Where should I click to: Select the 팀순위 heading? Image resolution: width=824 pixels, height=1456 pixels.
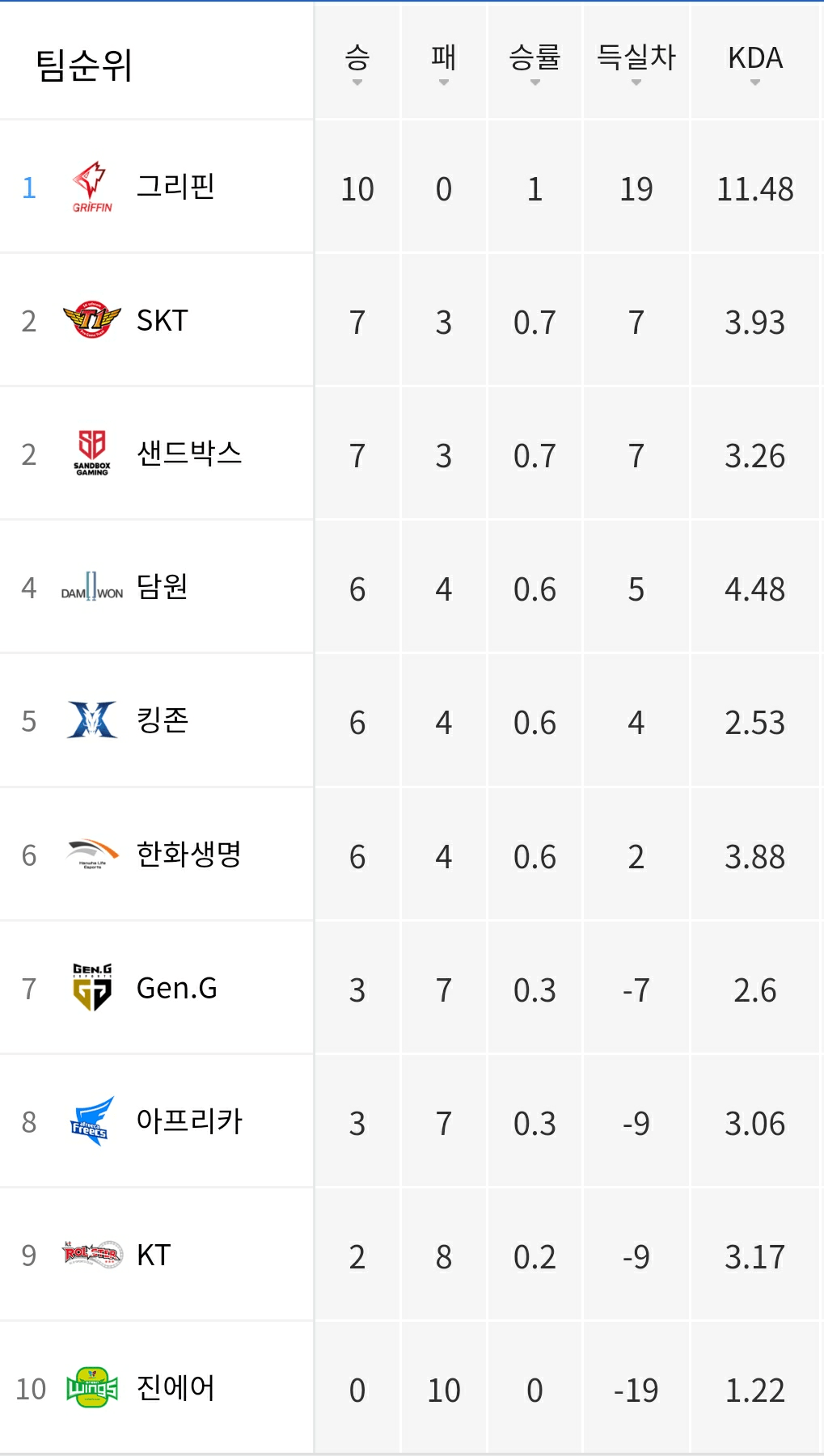(x=84, y=65)
